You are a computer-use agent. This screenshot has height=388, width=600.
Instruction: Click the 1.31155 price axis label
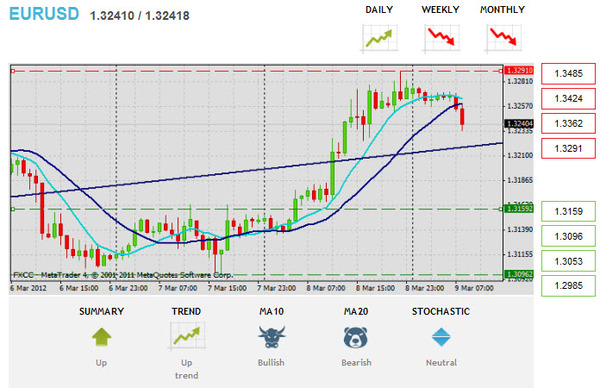520,254
